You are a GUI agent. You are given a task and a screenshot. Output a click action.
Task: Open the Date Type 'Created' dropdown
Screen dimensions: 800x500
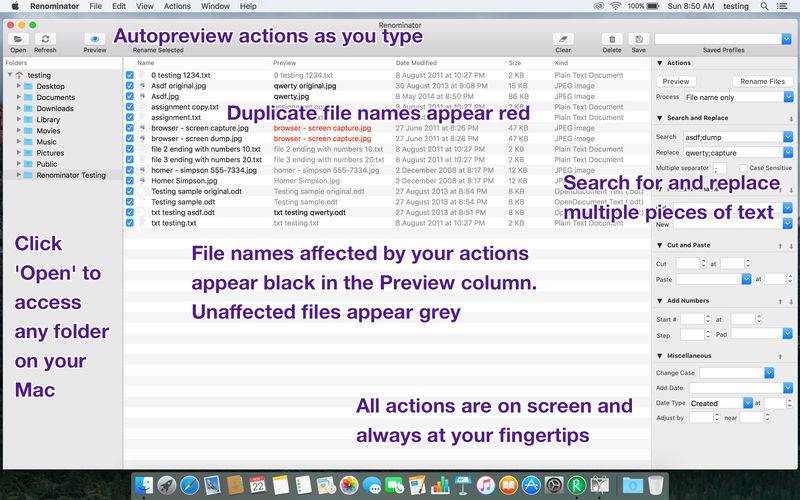748,403
